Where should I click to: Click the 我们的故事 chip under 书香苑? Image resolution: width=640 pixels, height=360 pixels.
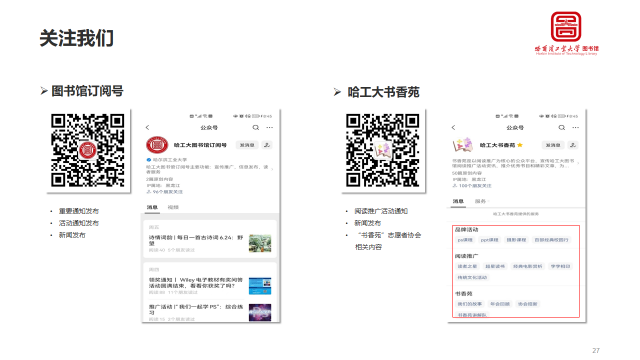point(470,304)
